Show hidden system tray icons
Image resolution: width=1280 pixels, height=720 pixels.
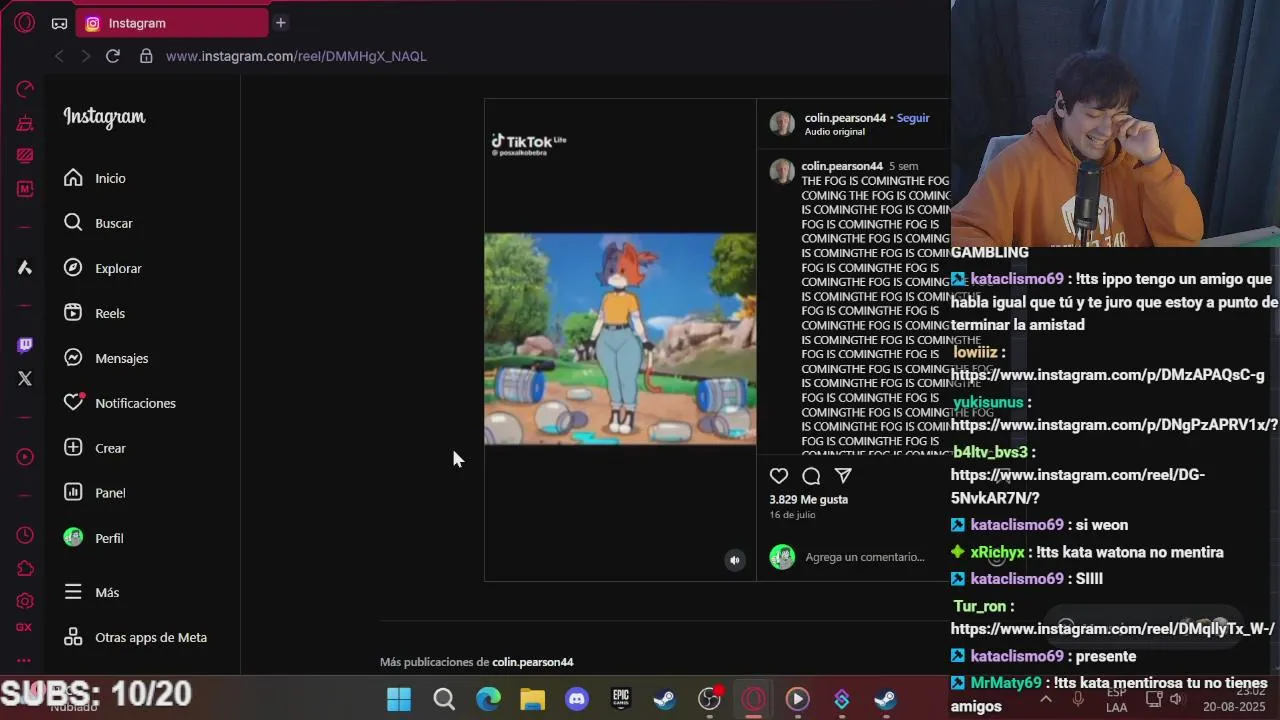1046,699
